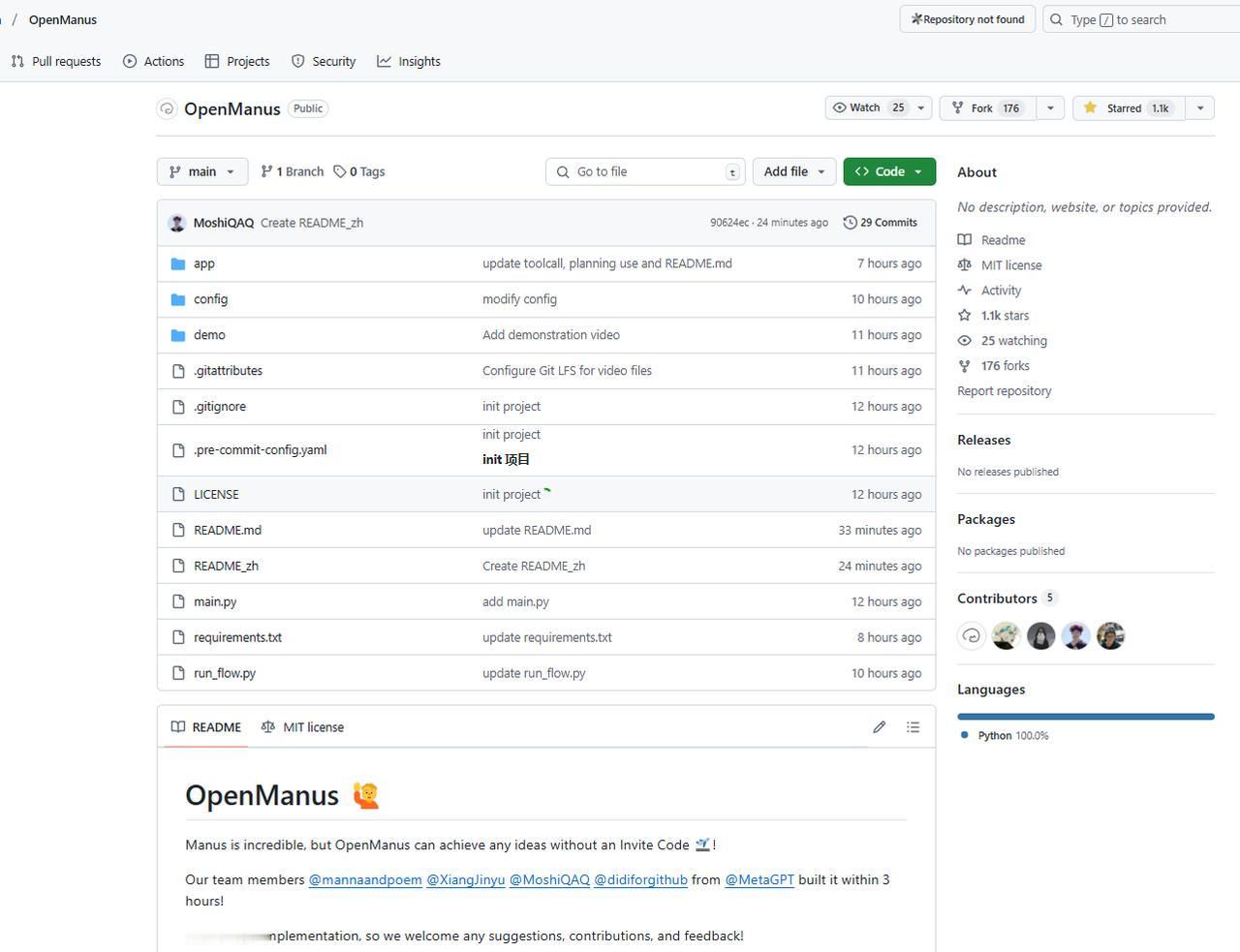Image resolution: width=1240 pixels, height=952 pixels.
Task: Select the README tab
Action: [206, 727]
